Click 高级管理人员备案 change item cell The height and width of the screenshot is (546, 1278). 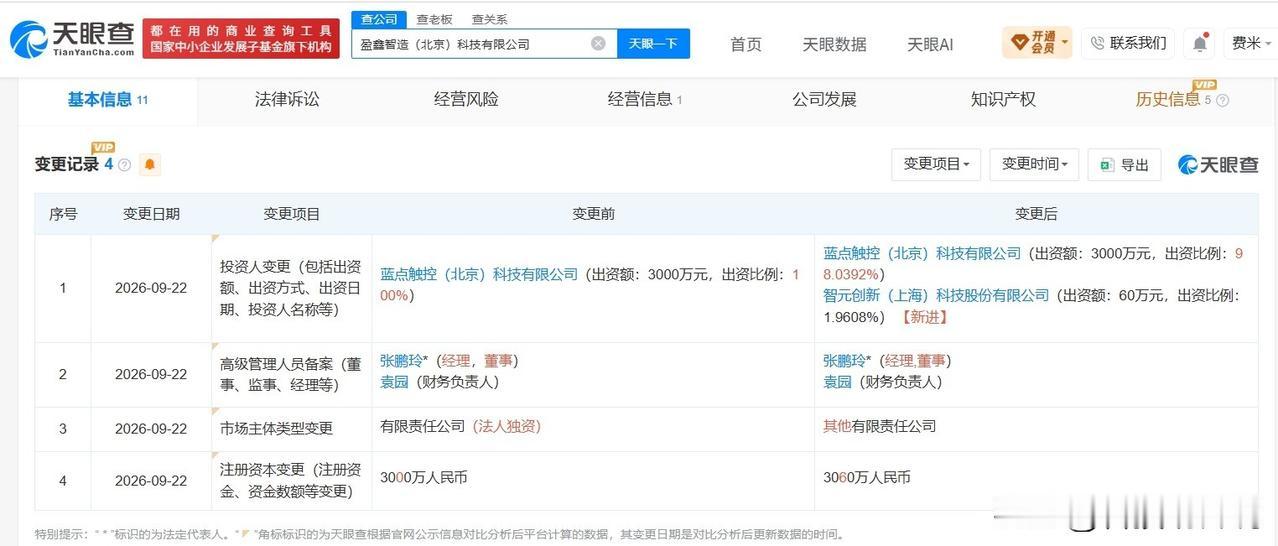click(x=291, y=375)
